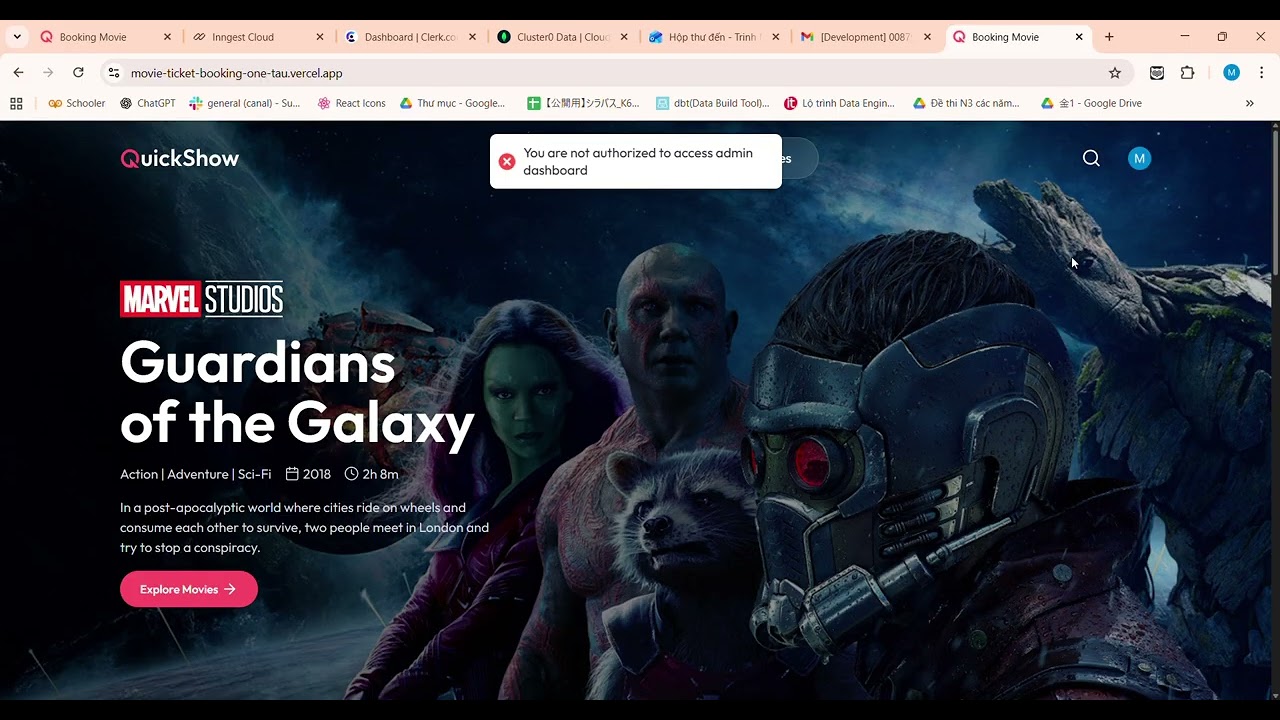This screenshot has width=1280, height=720.
Task: Click the Guardians of the Galaxy title
Action: tap(297, 391)
